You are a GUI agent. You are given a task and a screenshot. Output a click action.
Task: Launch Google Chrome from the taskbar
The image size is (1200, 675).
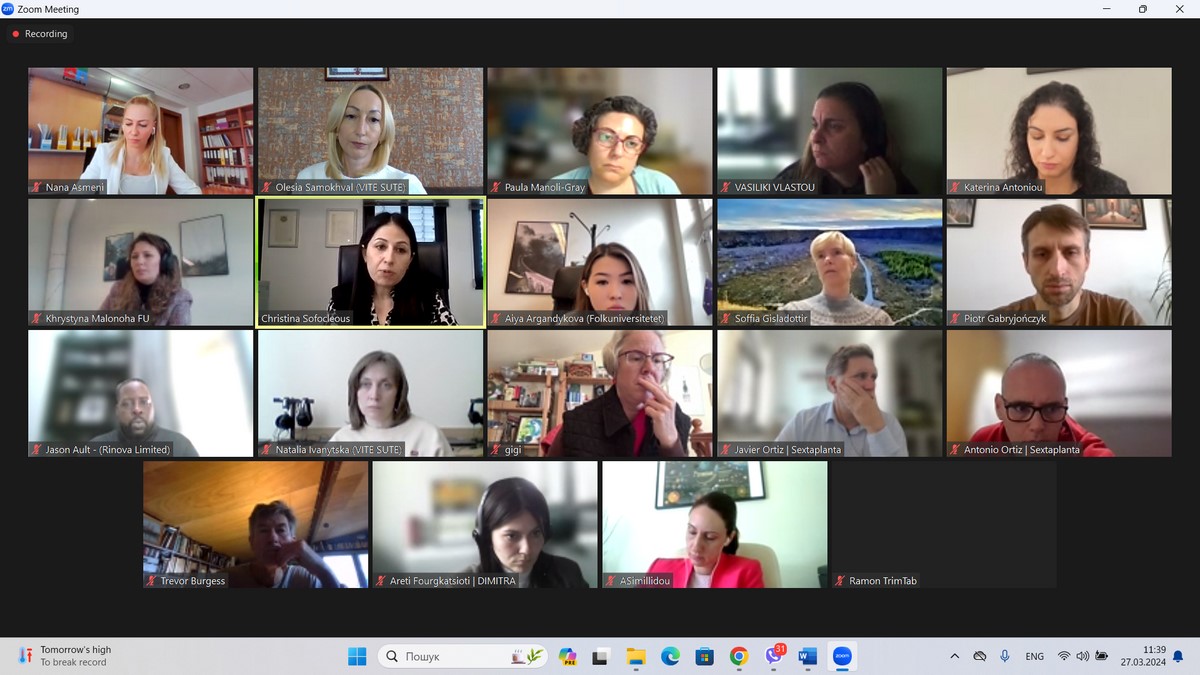(739, 656)
